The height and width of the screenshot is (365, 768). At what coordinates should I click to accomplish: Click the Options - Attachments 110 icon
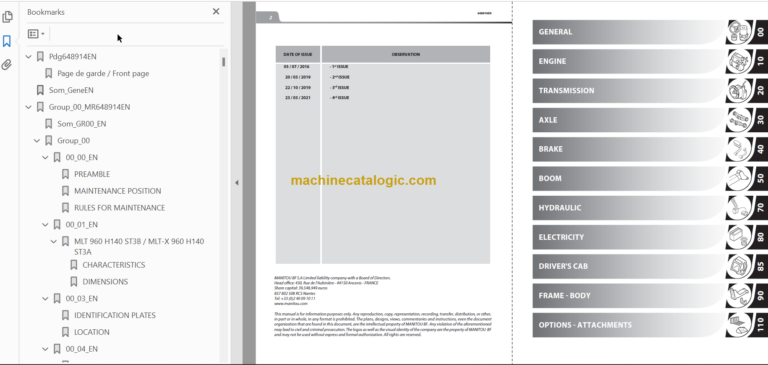[739, 325]
